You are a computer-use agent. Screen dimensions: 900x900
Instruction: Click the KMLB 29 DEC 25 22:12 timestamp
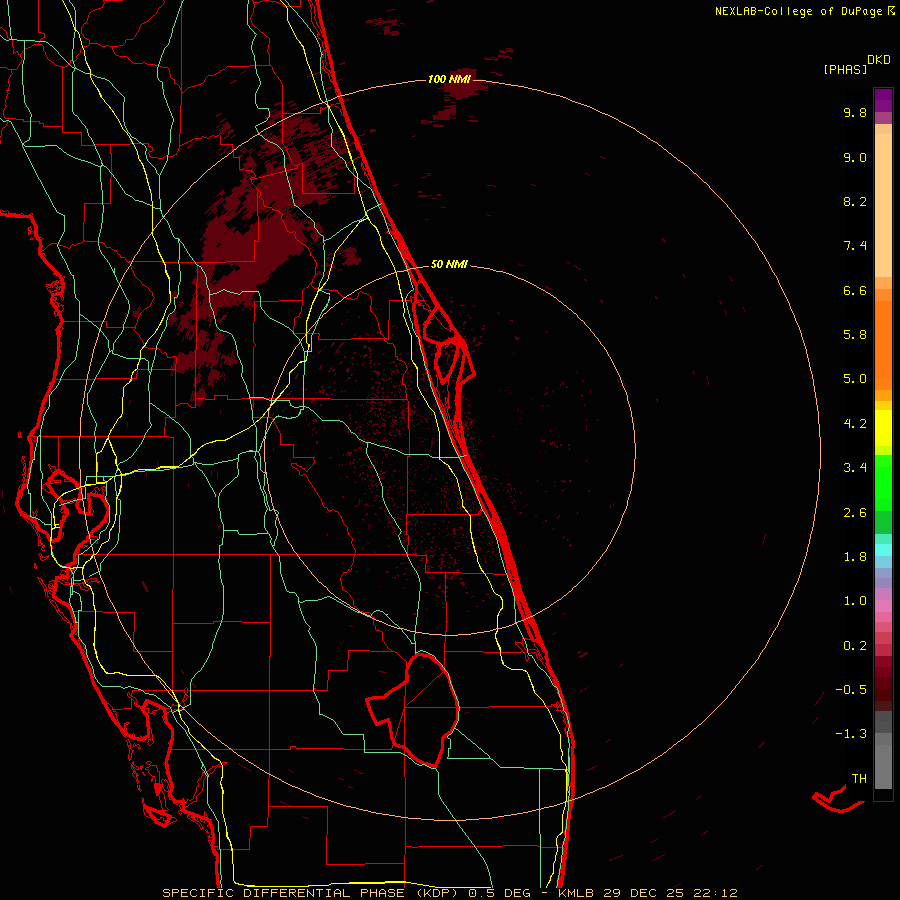click(x=647, y=893)
